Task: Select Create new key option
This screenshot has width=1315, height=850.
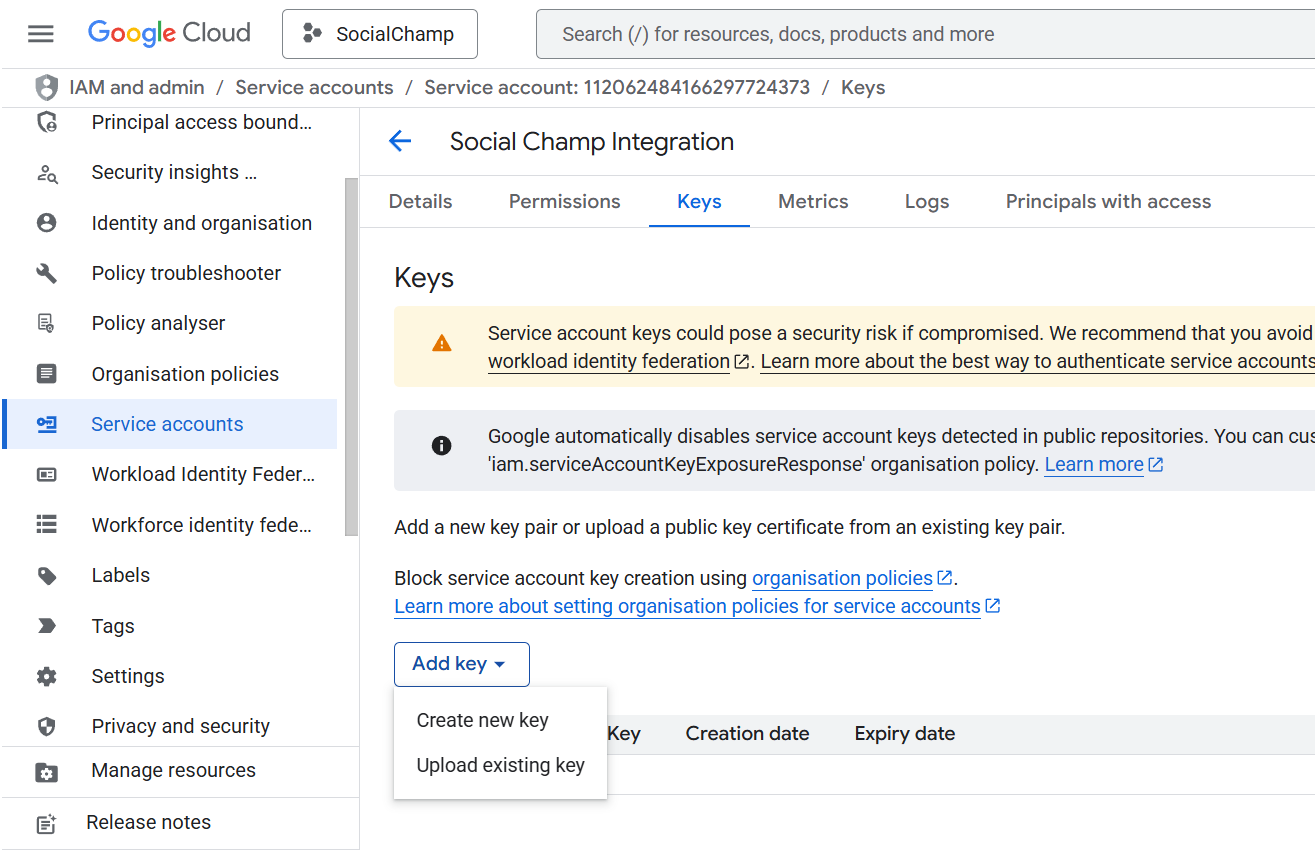Action: click(x=482, y=720)
